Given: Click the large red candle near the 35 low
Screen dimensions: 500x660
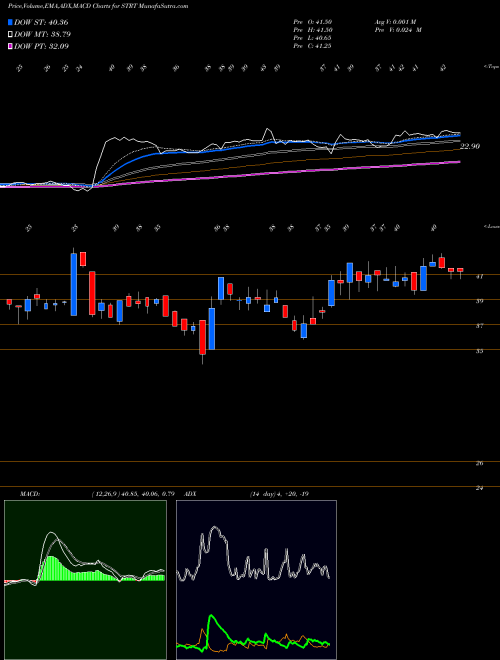Looking at the screenshot, I should 202,337.
